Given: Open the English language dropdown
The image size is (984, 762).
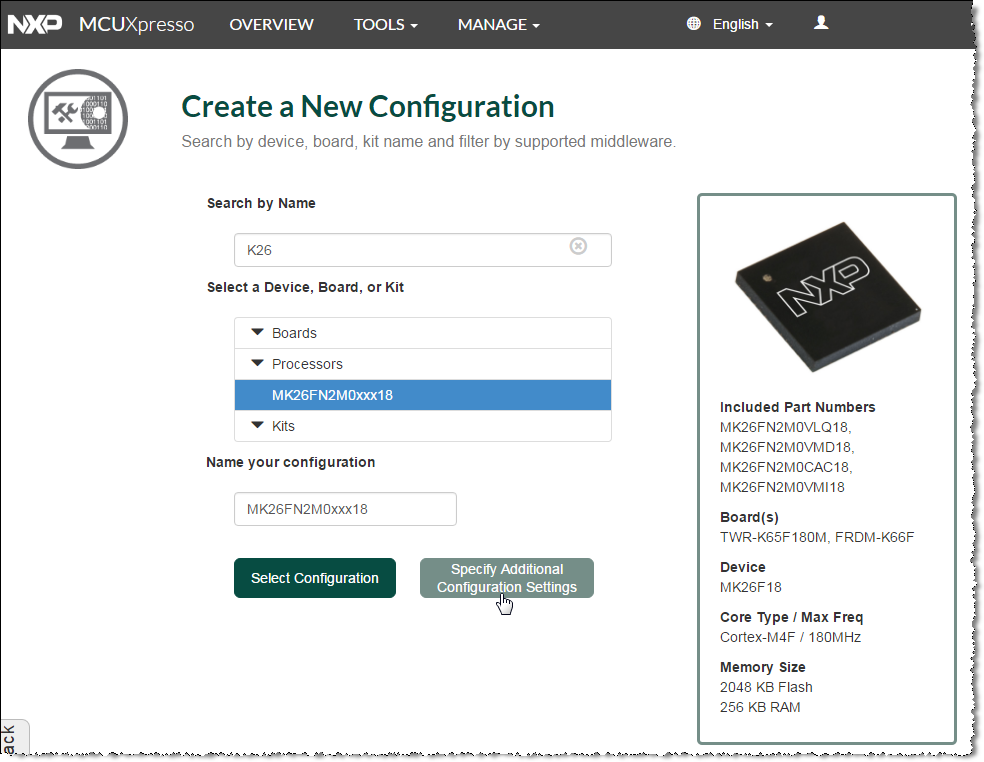Looking at the screenshot, I should coord(742,24).
